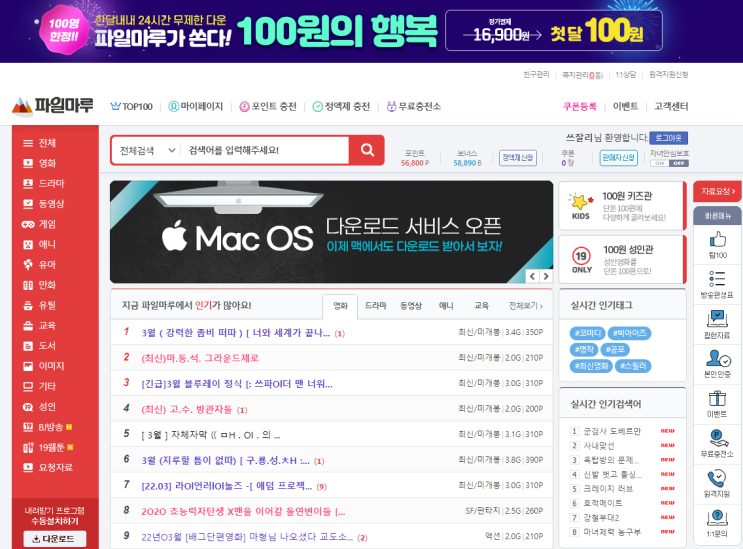Open the 기타 sidebar category
The width and height of the screenshot is (743, 549).
coord(39,386)
